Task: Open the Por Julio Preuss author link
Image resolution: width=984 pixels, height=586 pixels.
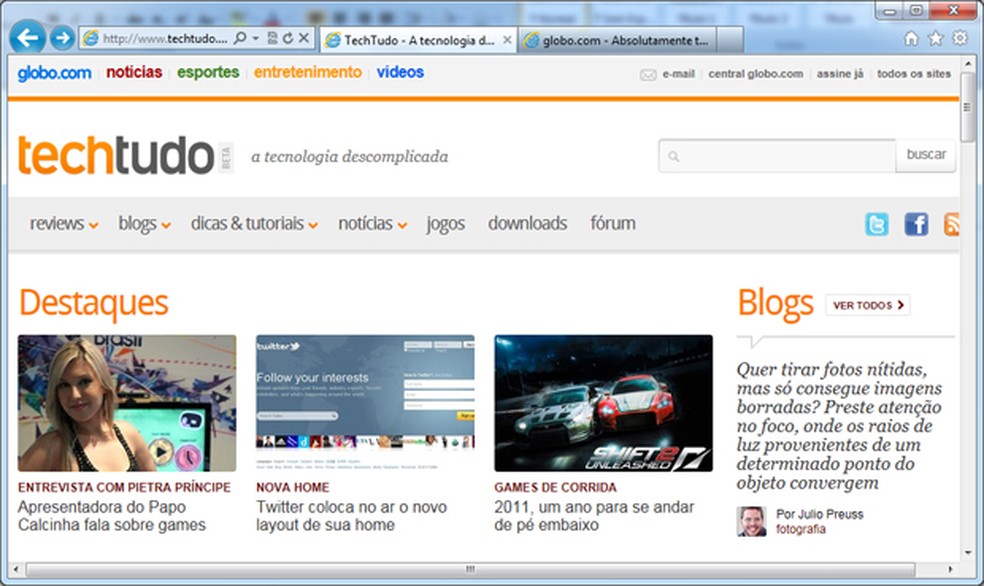Action: (x=820, y=514)
